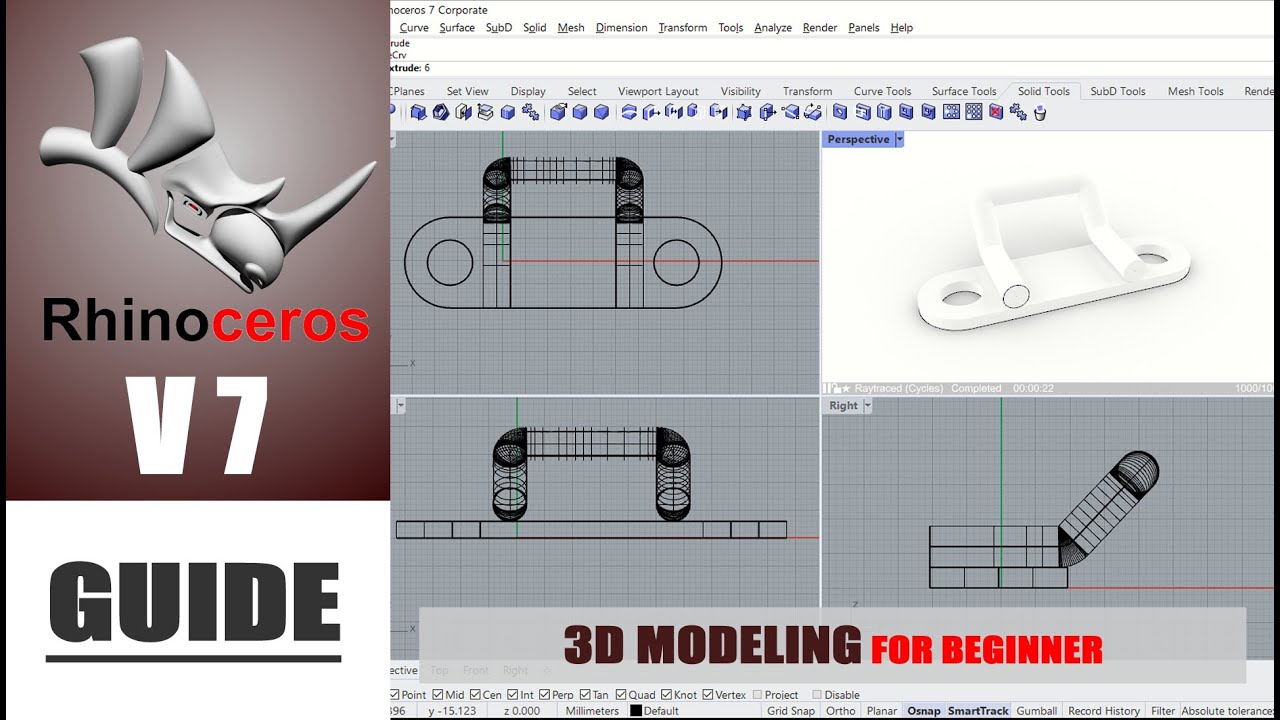Viewport: 1280px width, 720px height.
Task: Open the Surface menu
Action: (457, 28)
